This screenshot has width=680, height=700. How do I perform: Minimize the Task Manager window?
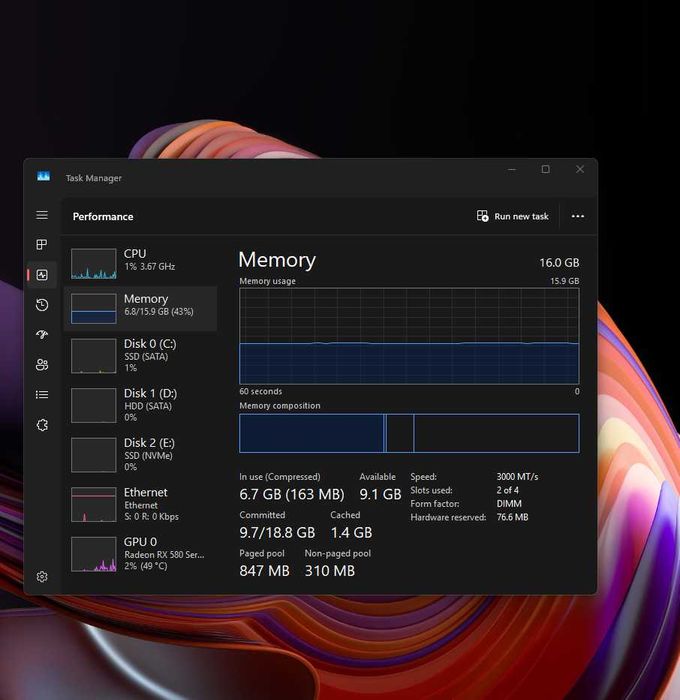(512, 170)
